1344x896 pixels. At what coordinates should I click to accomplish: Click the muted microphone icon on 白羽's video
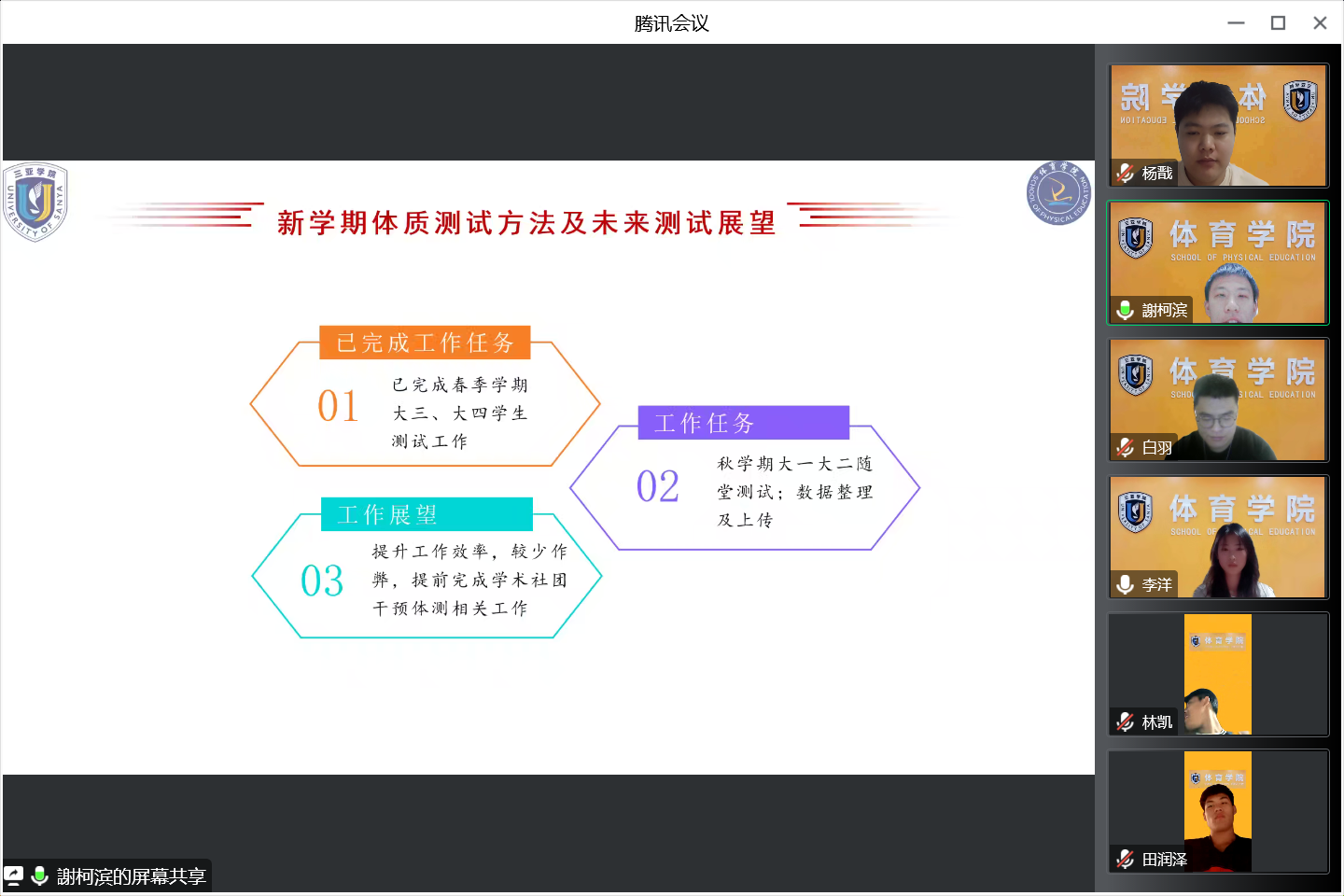click(1124, 447)
